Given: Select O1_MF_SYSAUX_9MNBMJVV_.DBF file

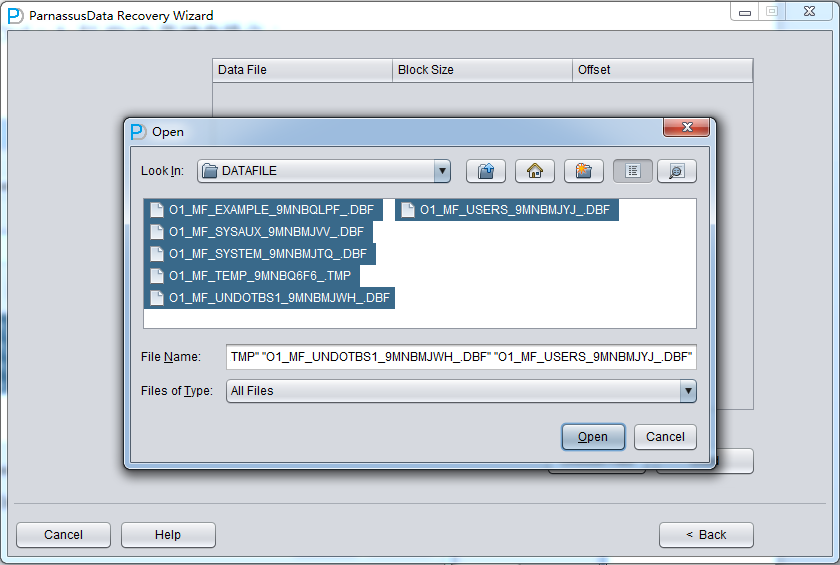Looking at the screenshot, I should [x=265, y=232].
